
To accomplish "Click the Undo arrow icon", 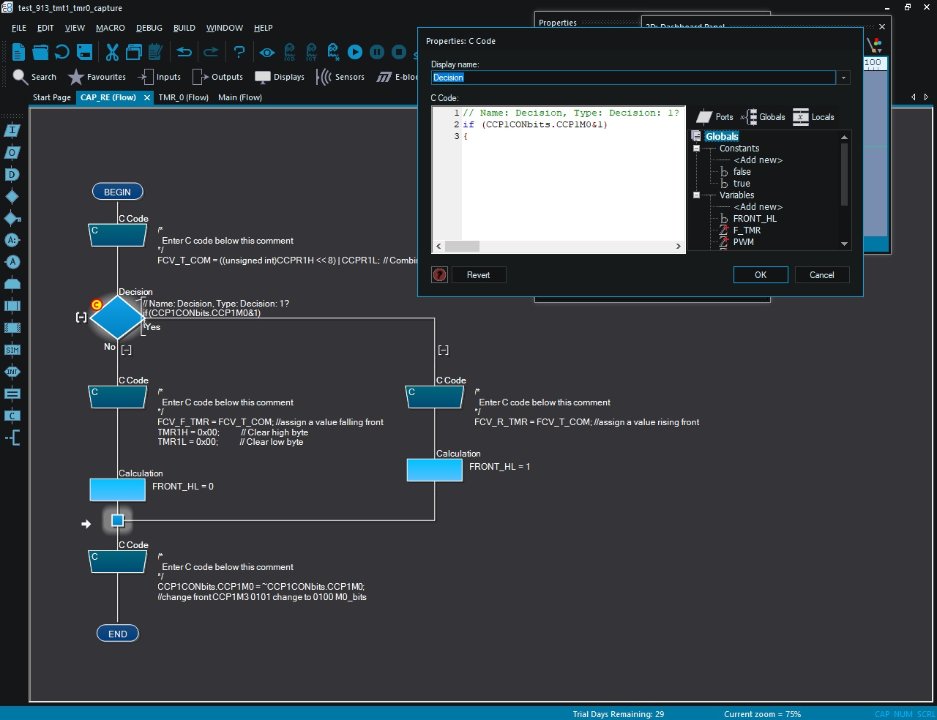I will coord(184,52).
